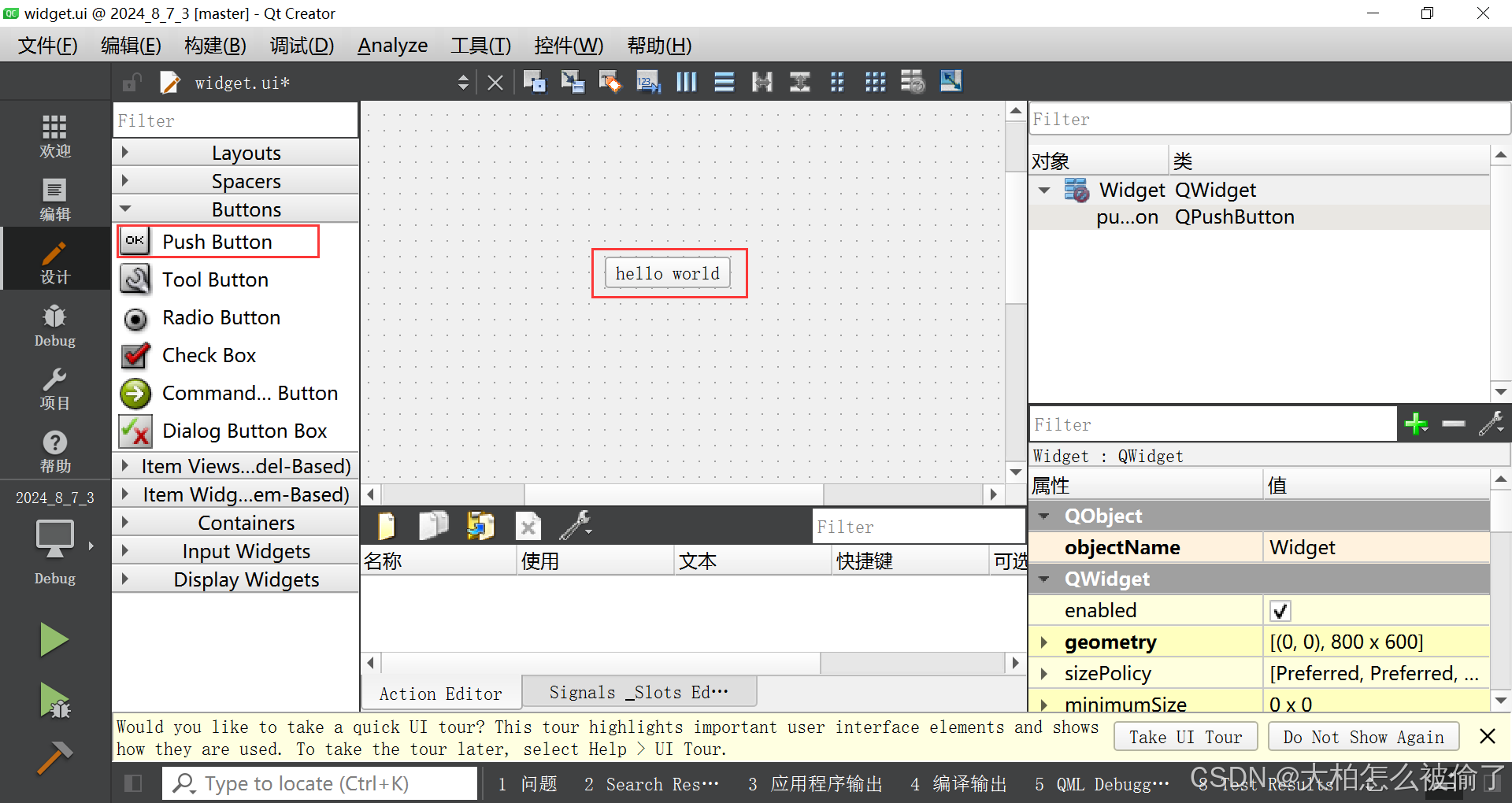The width and height of the screenshot is (1512, 803).
Task: Apply grid layout icon
Action: click(875, 82)
